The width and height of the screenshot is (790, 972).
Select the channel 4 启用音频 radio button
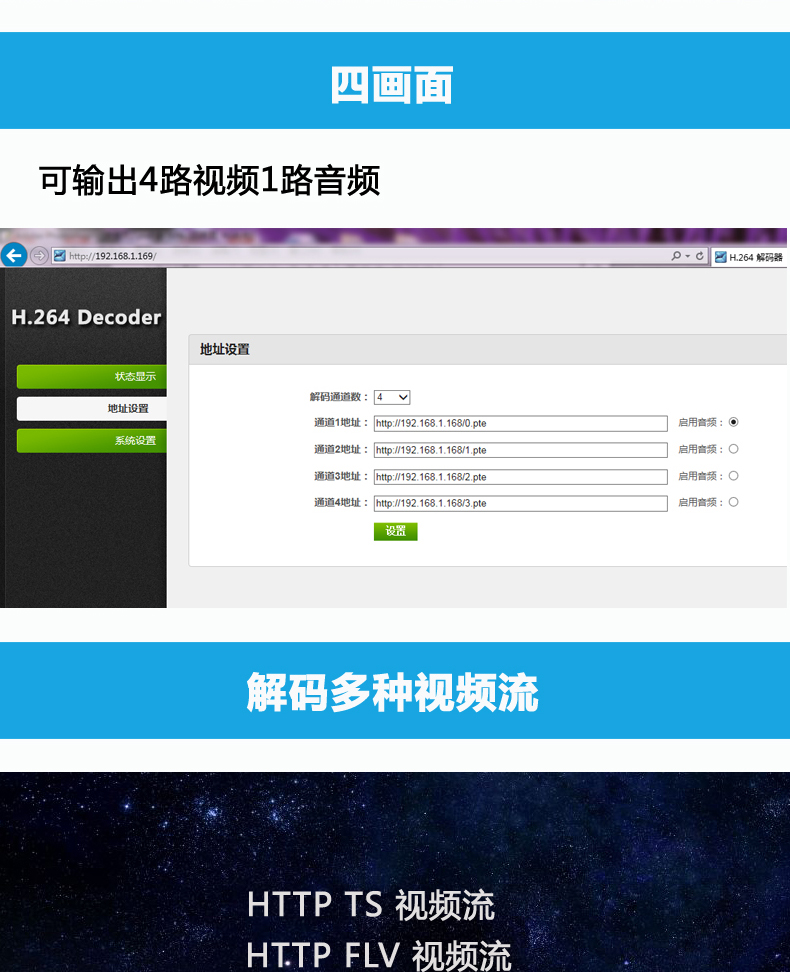[x=733, y=502]
